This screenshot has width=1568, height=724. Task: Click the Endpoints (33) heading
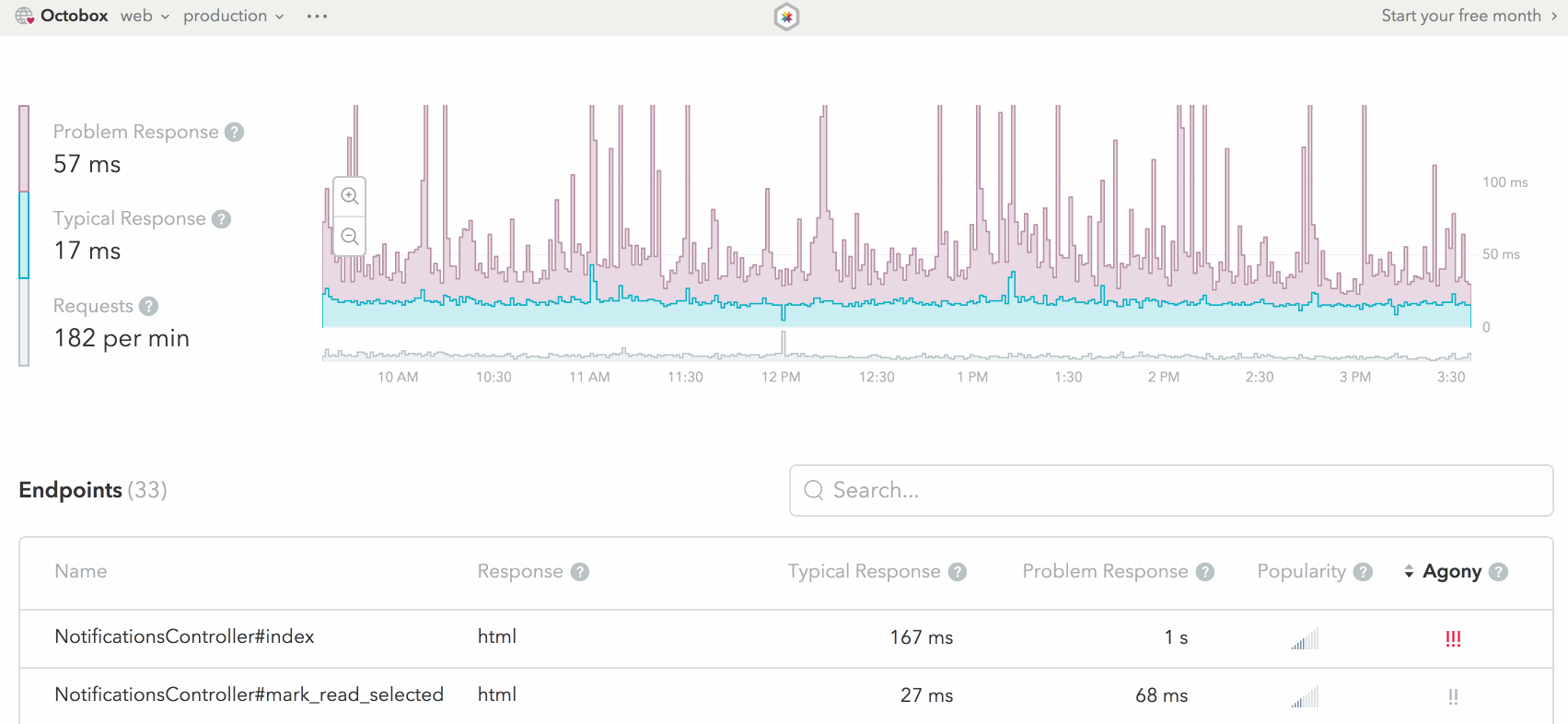(93, 490)
